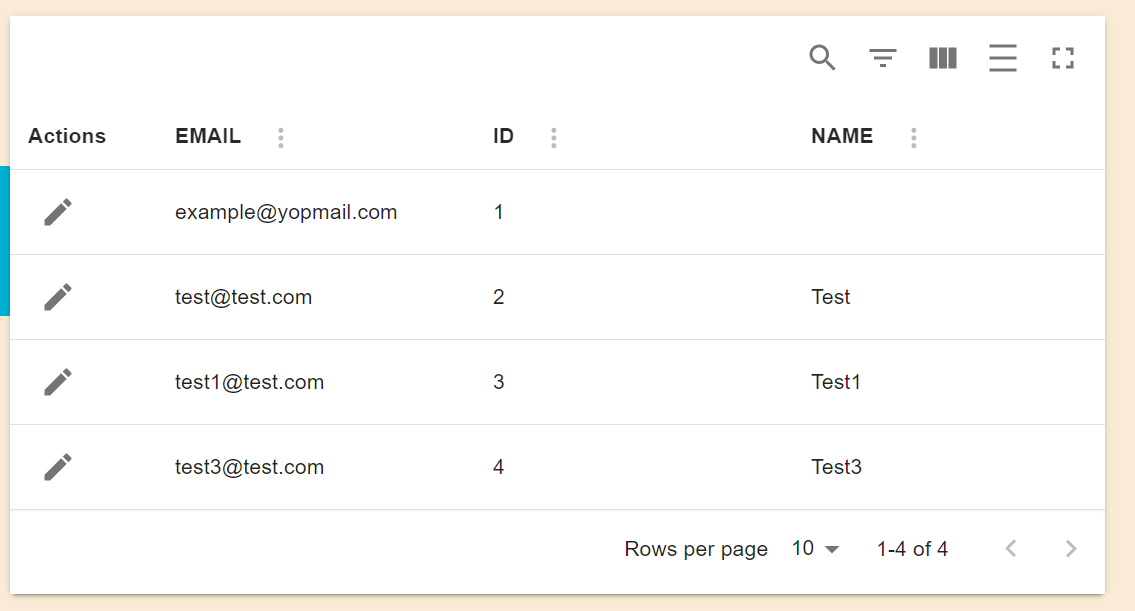The height and width of the screenshot is (611, 1135).
Task: Edit row for test@test.com
Action: click(x=58, y=297)
